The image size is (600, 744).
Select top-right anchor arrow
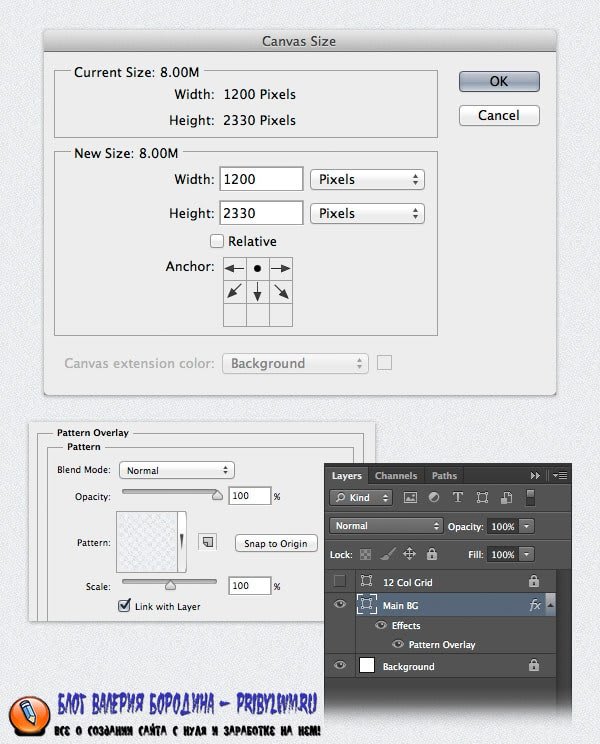pyautogui.click(x=281, y=269)
